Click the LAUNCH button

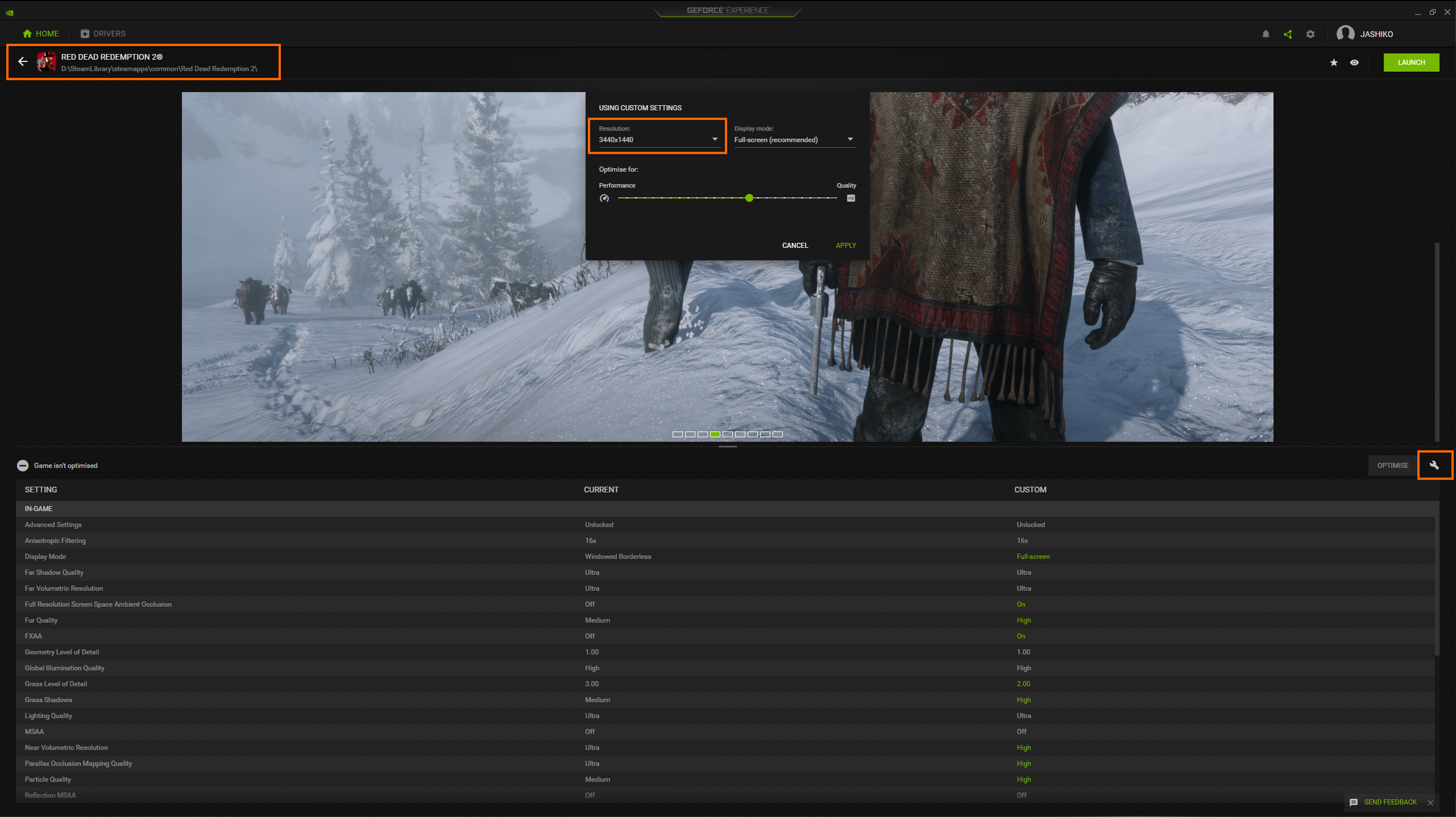tap(1411, 63)
